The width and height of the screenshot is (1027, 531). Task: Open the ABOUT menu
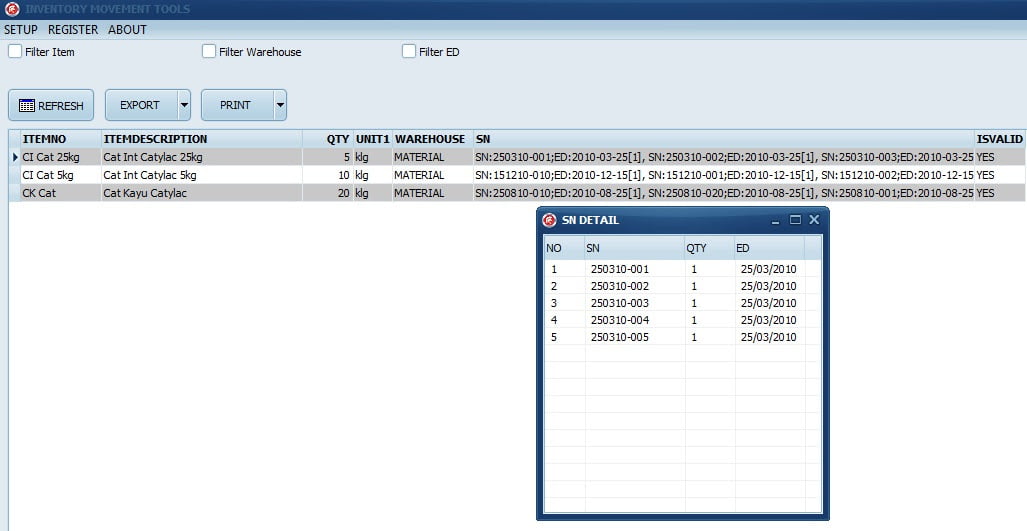127,30
